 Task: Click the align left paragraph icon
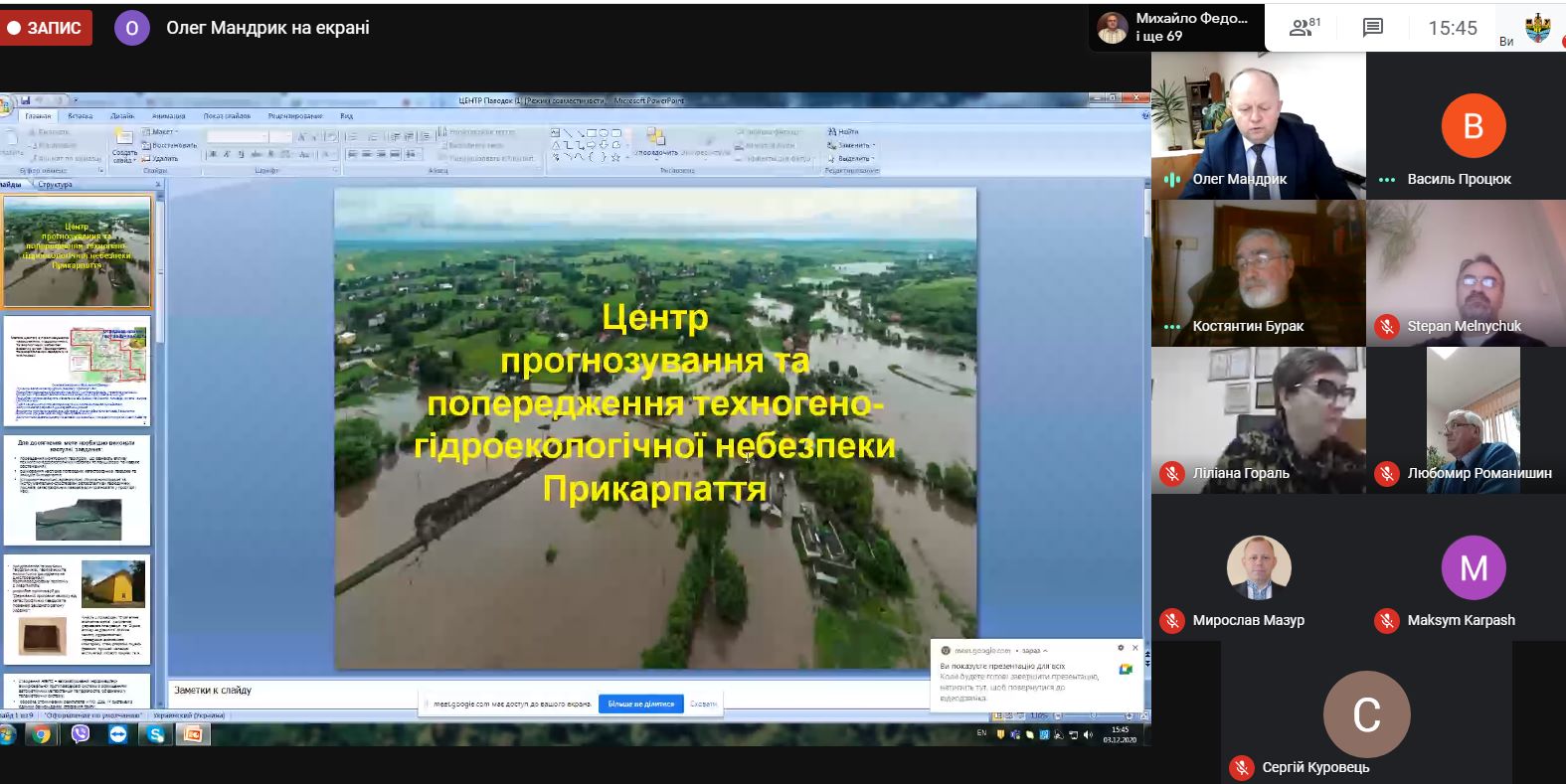point(352,154)
